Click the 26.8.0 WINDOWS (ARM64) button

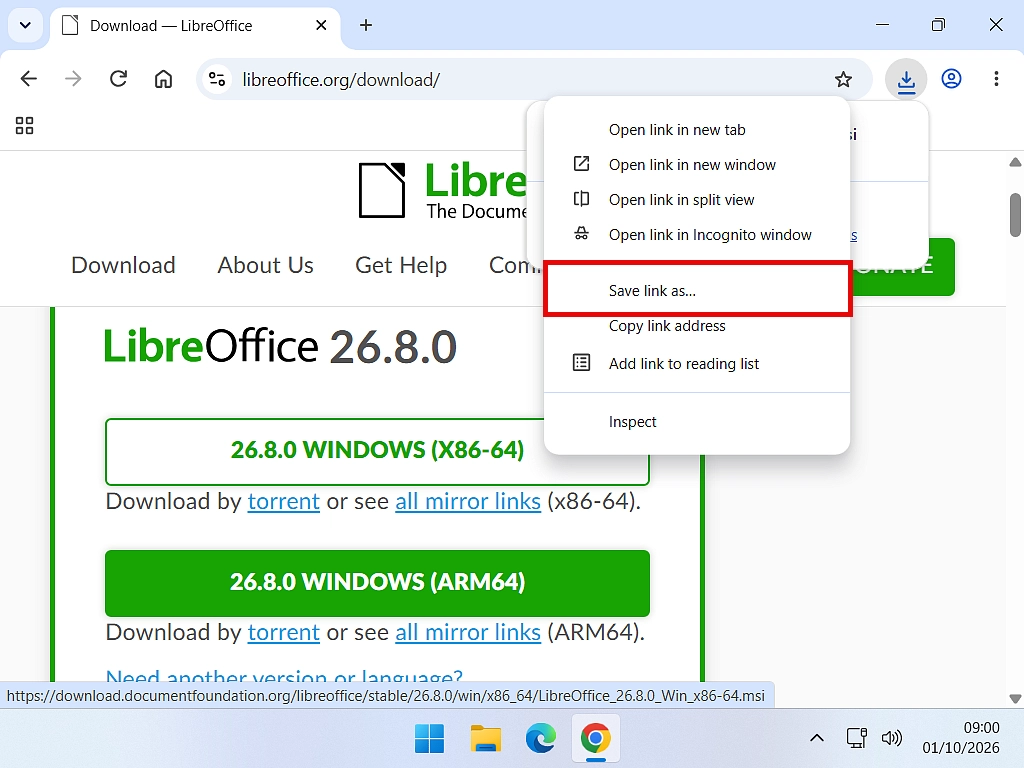pyautogui.click(x=377, y=583)
